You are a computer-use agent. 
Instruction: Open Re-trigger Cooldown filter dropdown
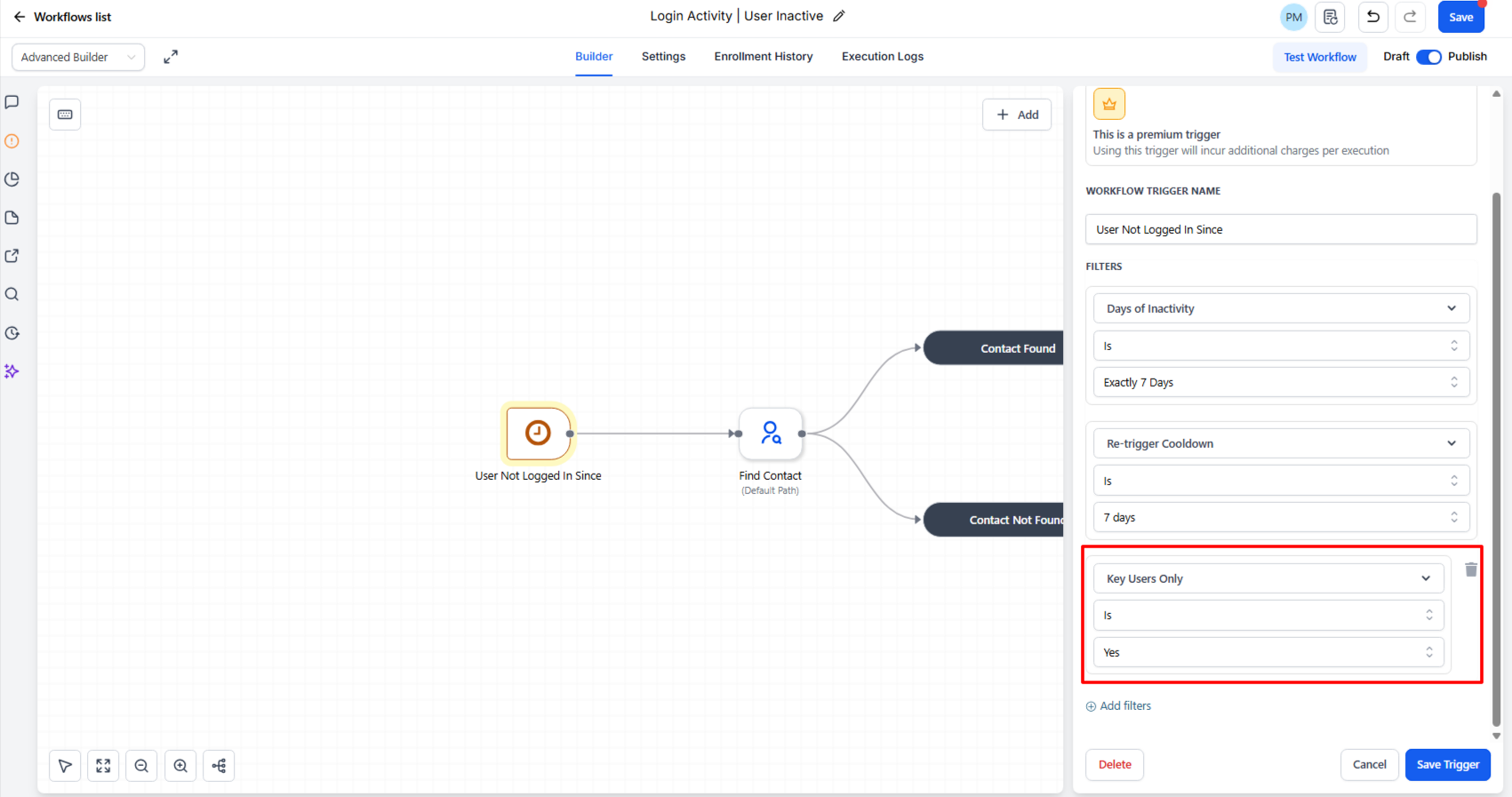click(1281, 443)
